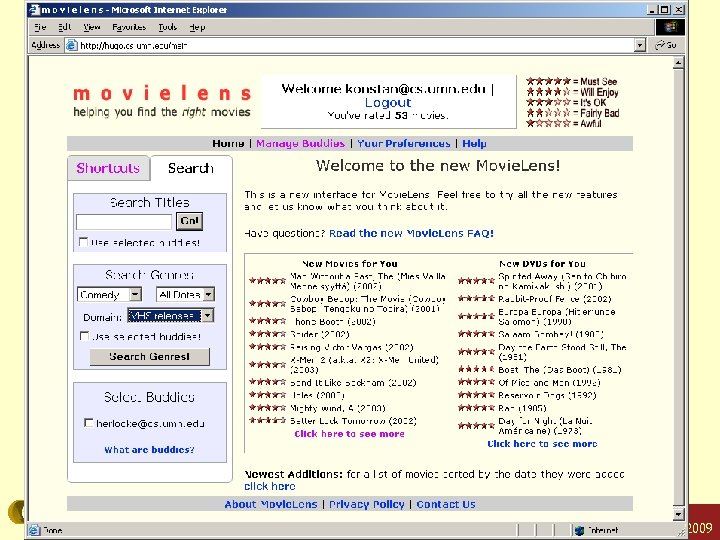Check the herlocke@cs.umn.edu buddy checkbox

coord(89,422)
